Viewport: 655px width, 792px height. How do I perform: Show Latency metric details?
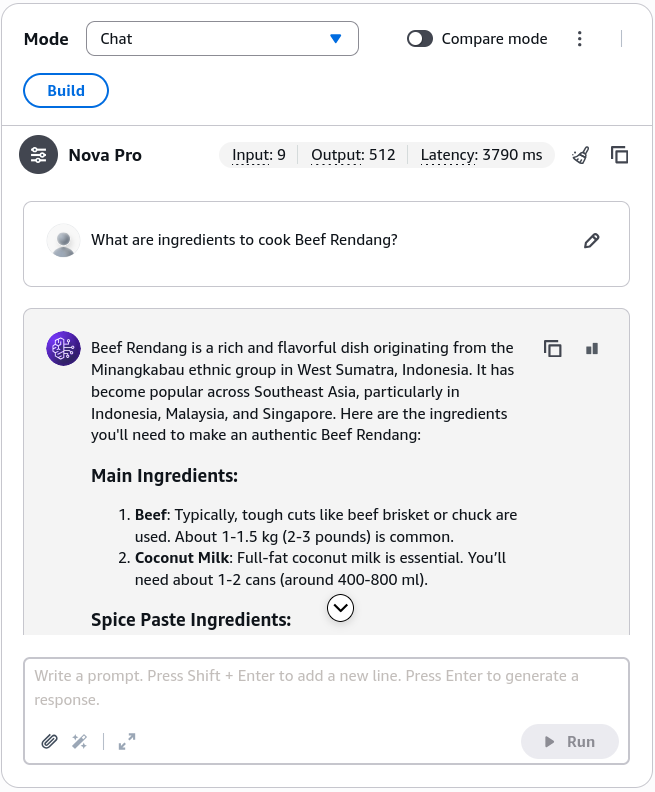(481, 155)
